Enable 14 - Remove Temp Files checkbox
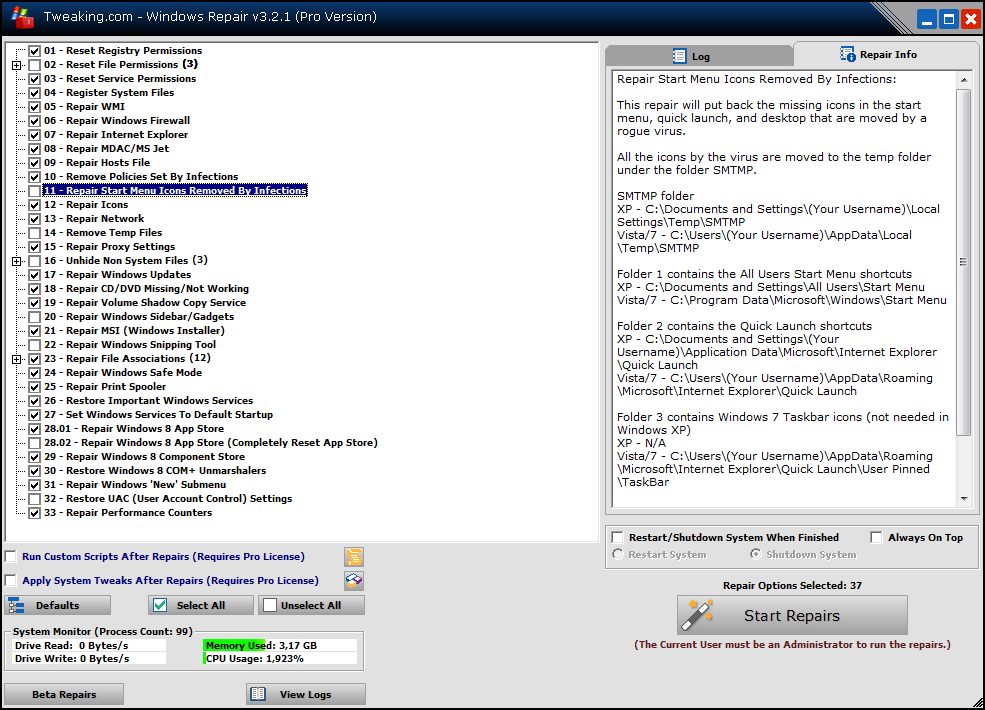 (x=35, y=233)
